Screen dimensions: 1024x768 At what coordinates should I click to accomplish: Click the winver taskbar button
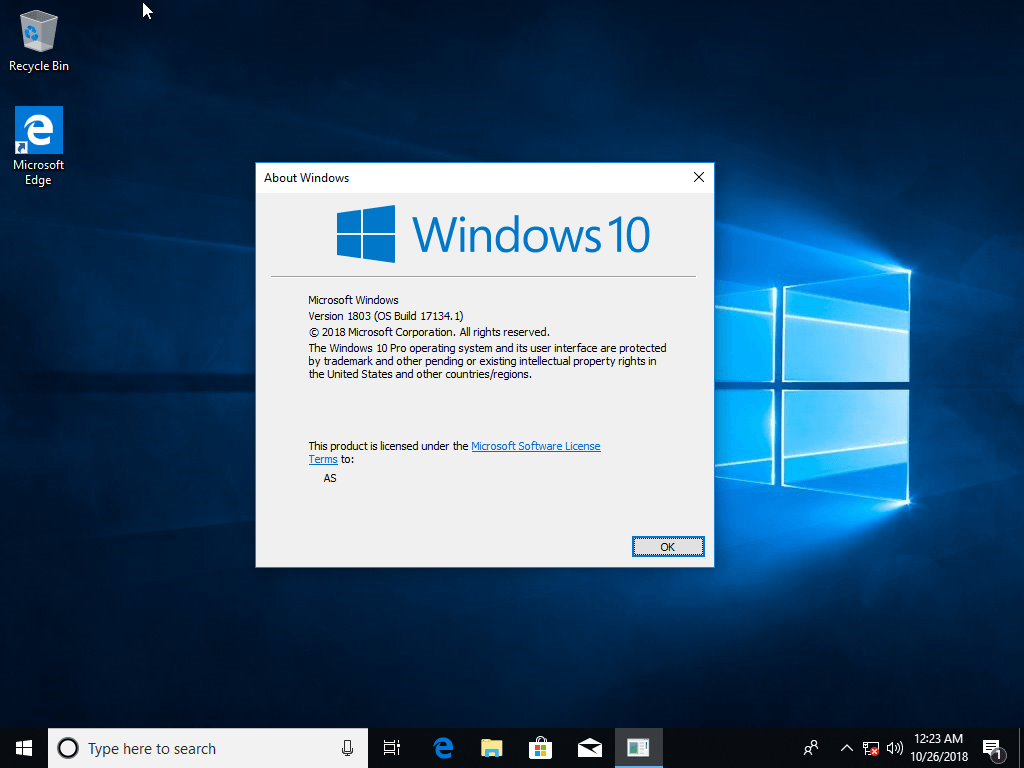pyautogui.click(x=639, y=748)
